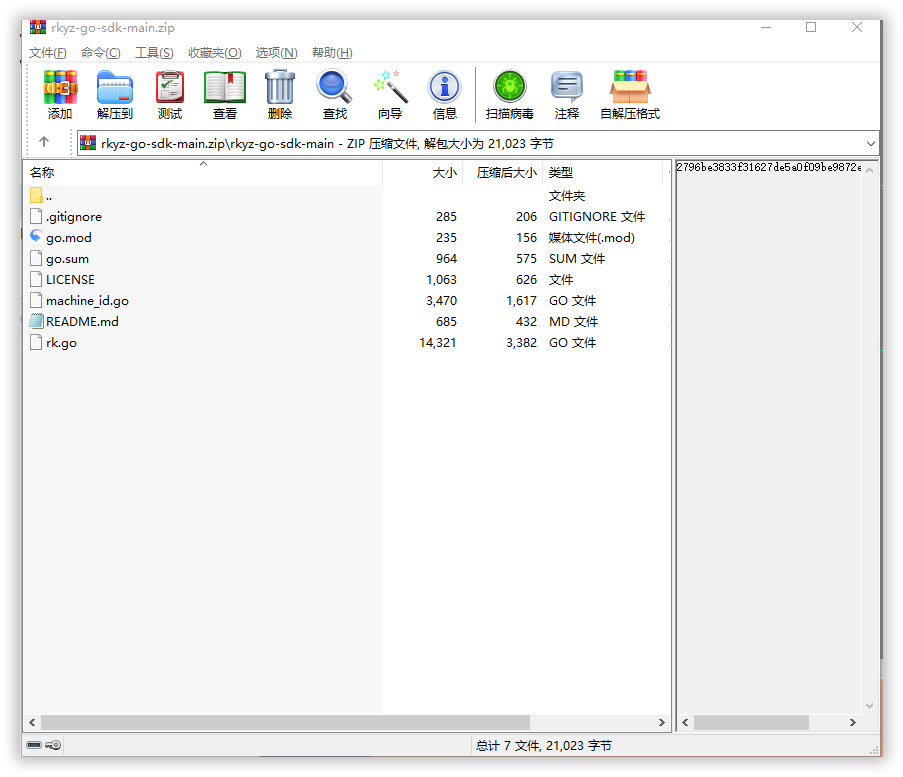Open the 命令(C) menu
The image size is (903, 777).
[101, 53]
